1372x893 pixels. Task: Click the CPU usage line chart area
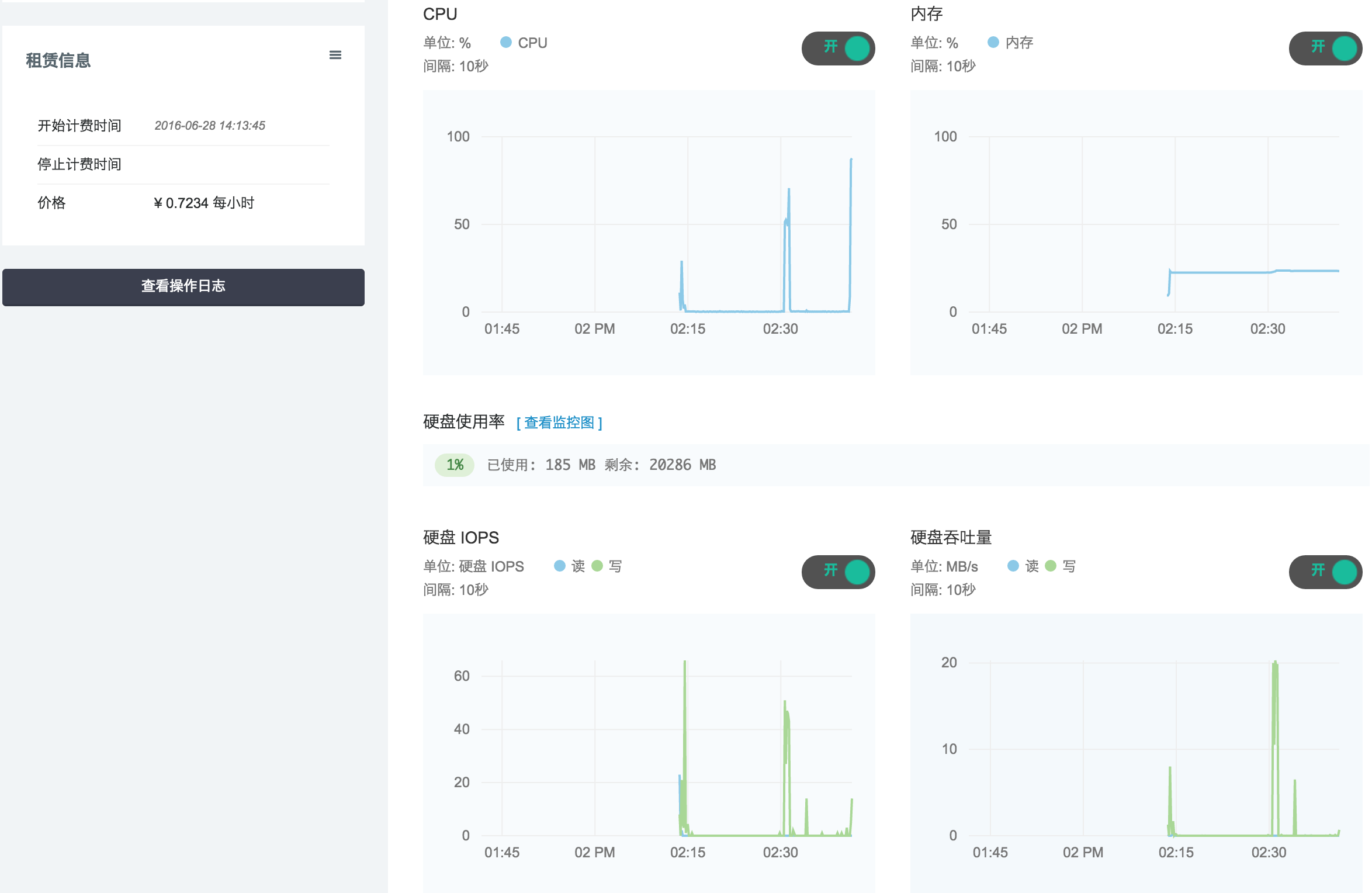[x=649, y=232]
